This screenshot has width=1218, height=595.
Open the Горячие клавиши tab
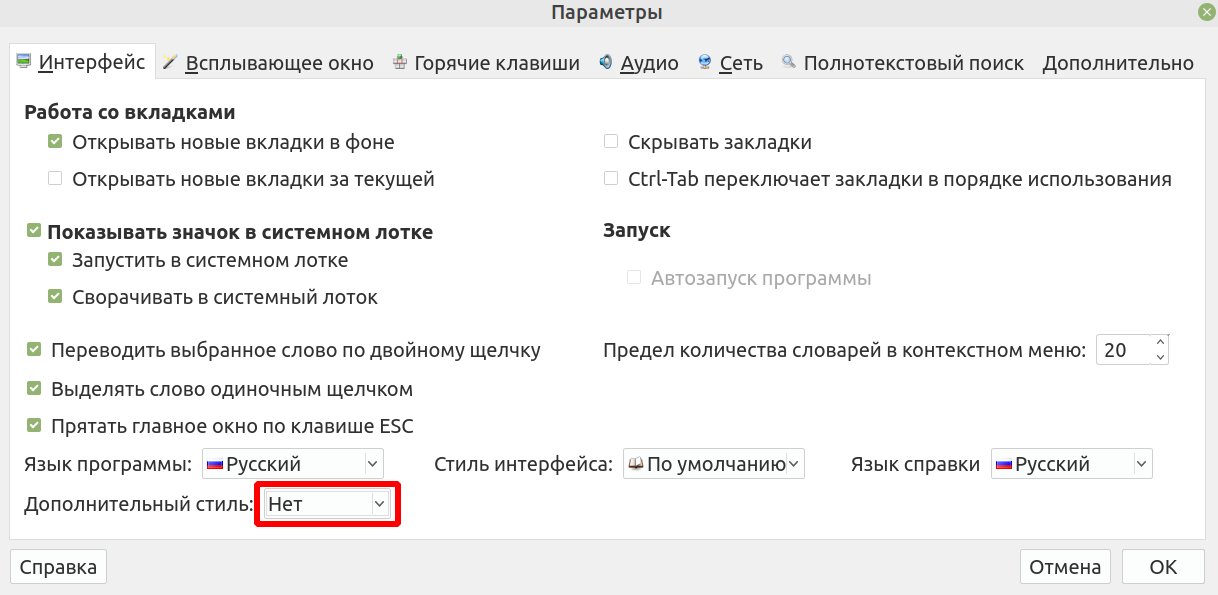486,63
